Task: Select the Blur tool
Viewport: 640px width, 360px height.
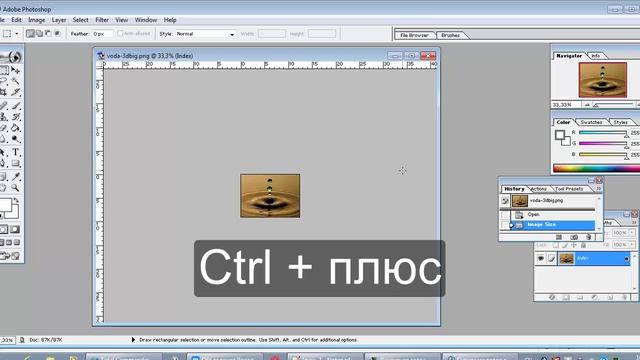Action: click(3, 139)
